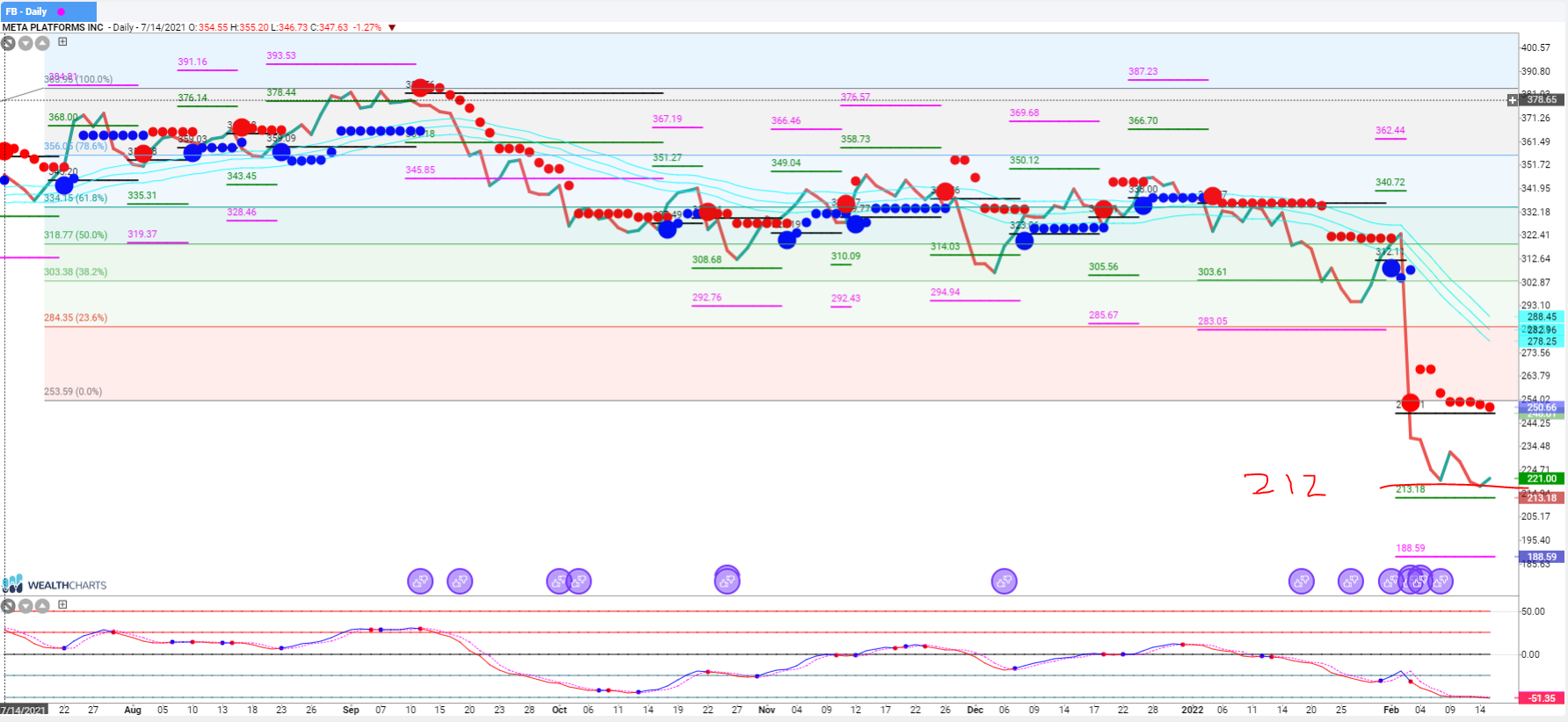The height and width of the screenshot is (722, 1568).
Task: Click the green 310.09 level label
Action: click(x=846, y=256)
